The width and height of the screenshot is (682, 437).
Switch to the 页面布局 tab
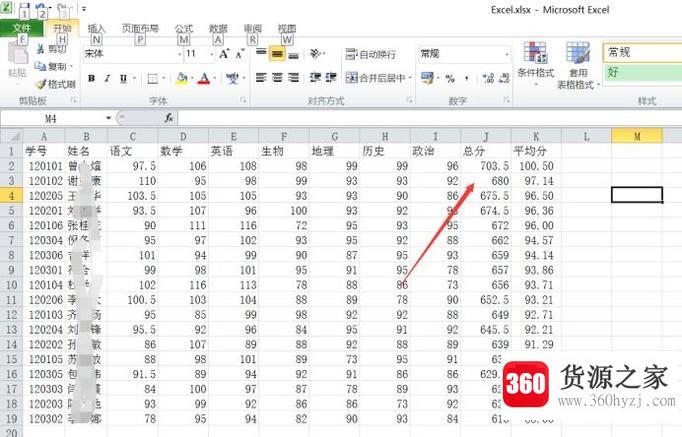click(x=140, y=29)
